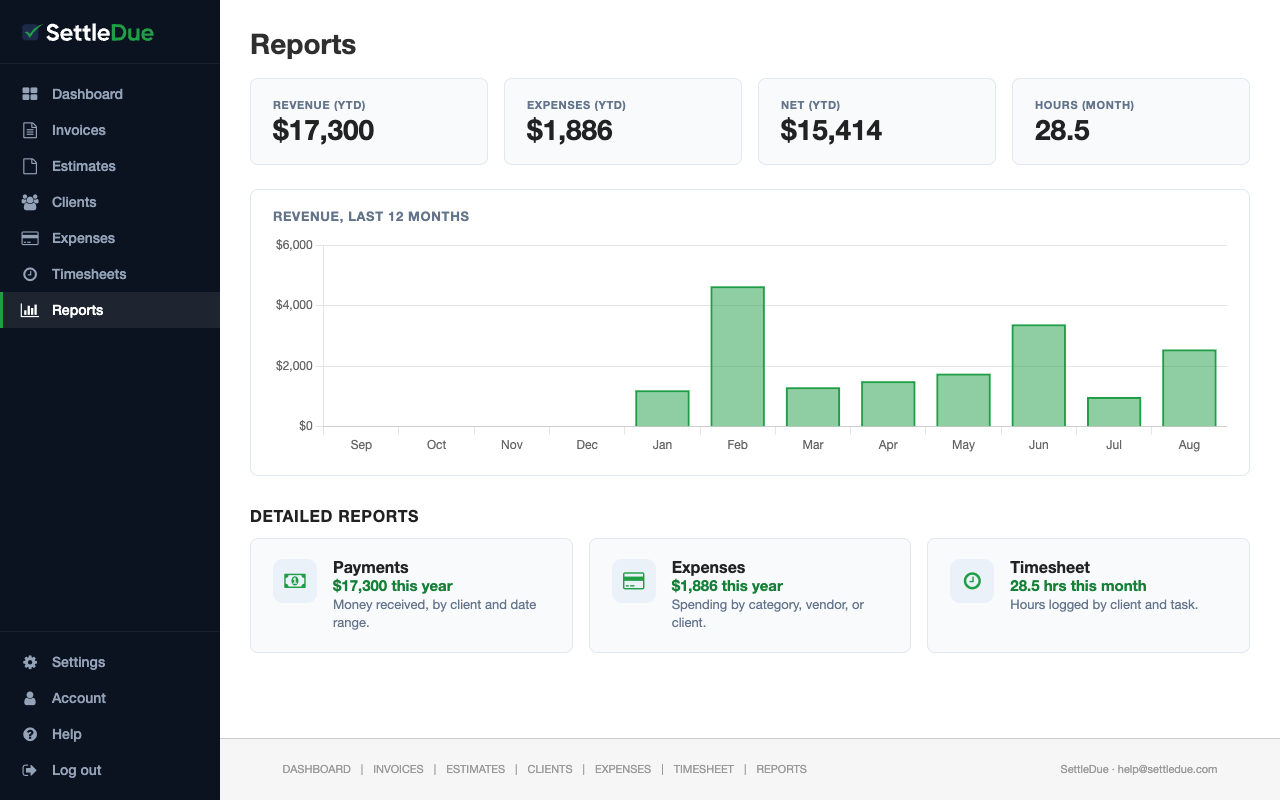Select the active Reports sidebar item
The width and height of the screenshot is (1280, 800).
[110, 310]
